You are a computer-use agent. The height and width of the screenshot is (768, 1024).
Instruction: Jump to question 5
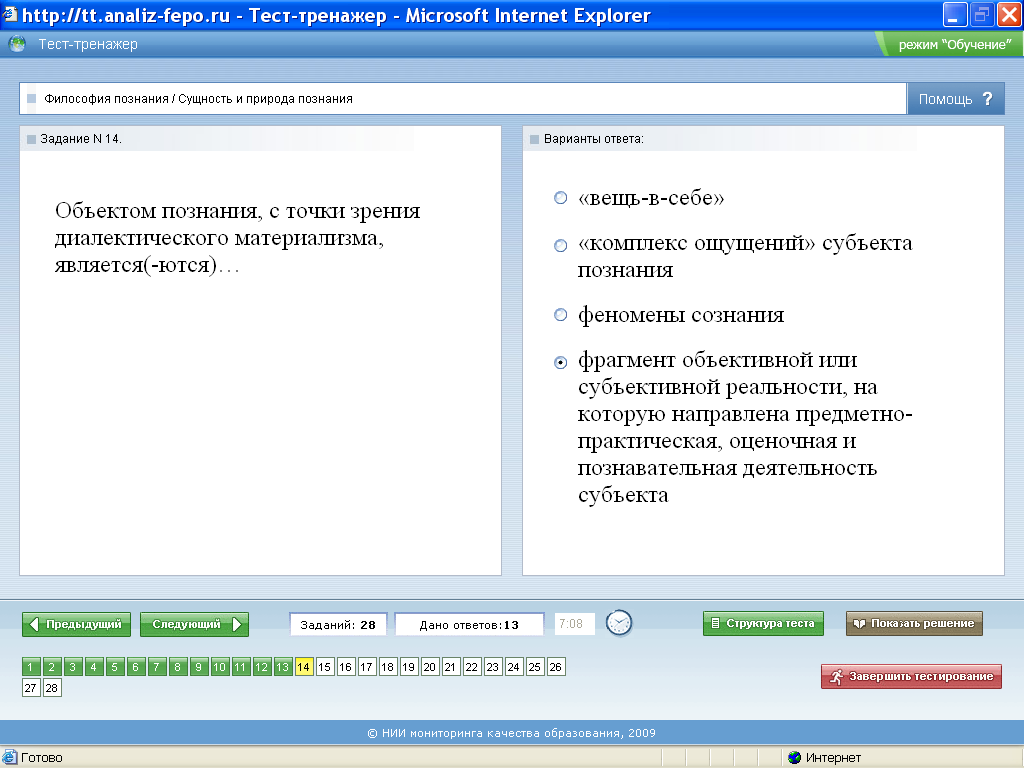click(x=114, y=667)
